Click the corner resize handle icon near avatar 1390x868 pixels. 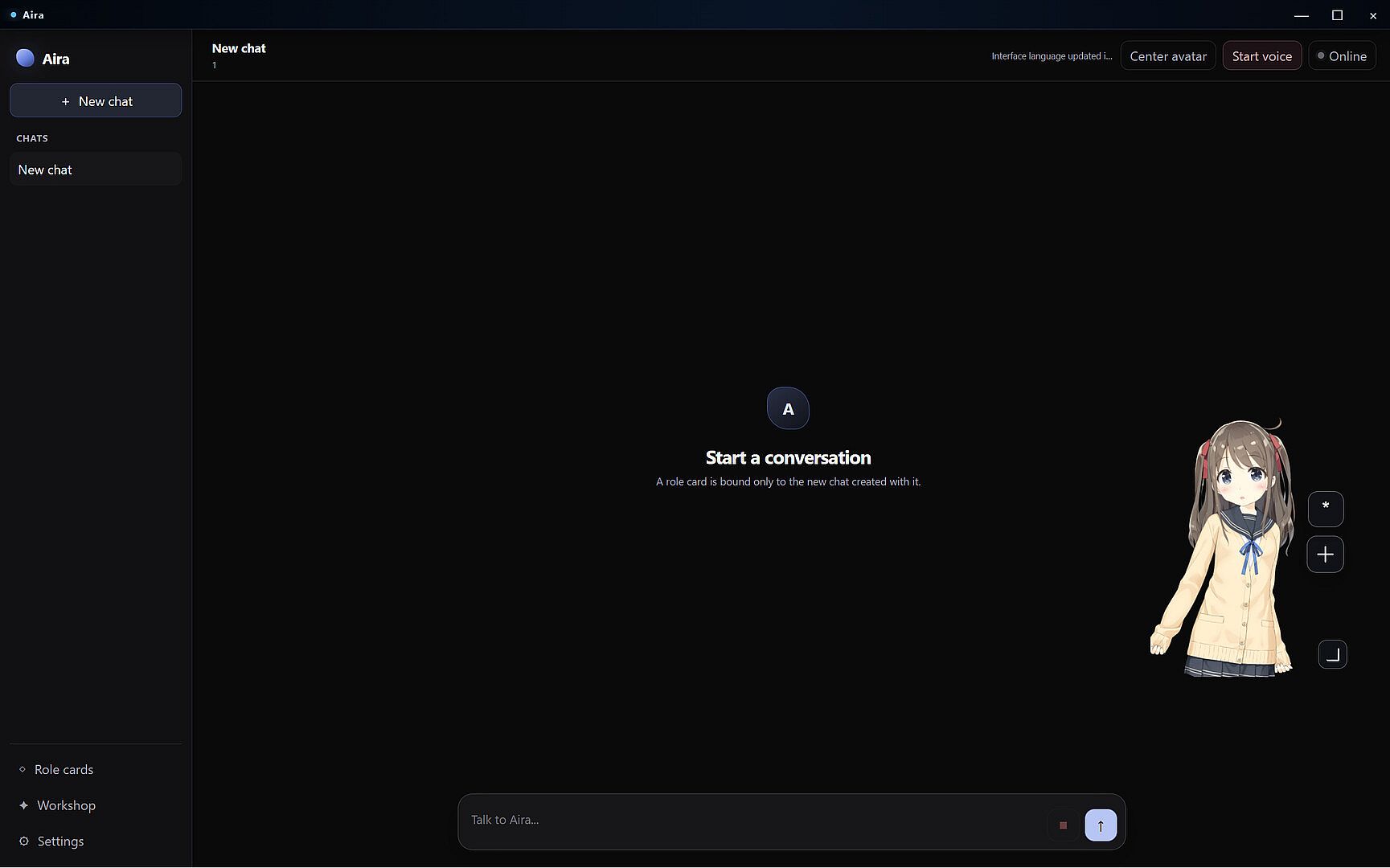[x=1332, y=654]
